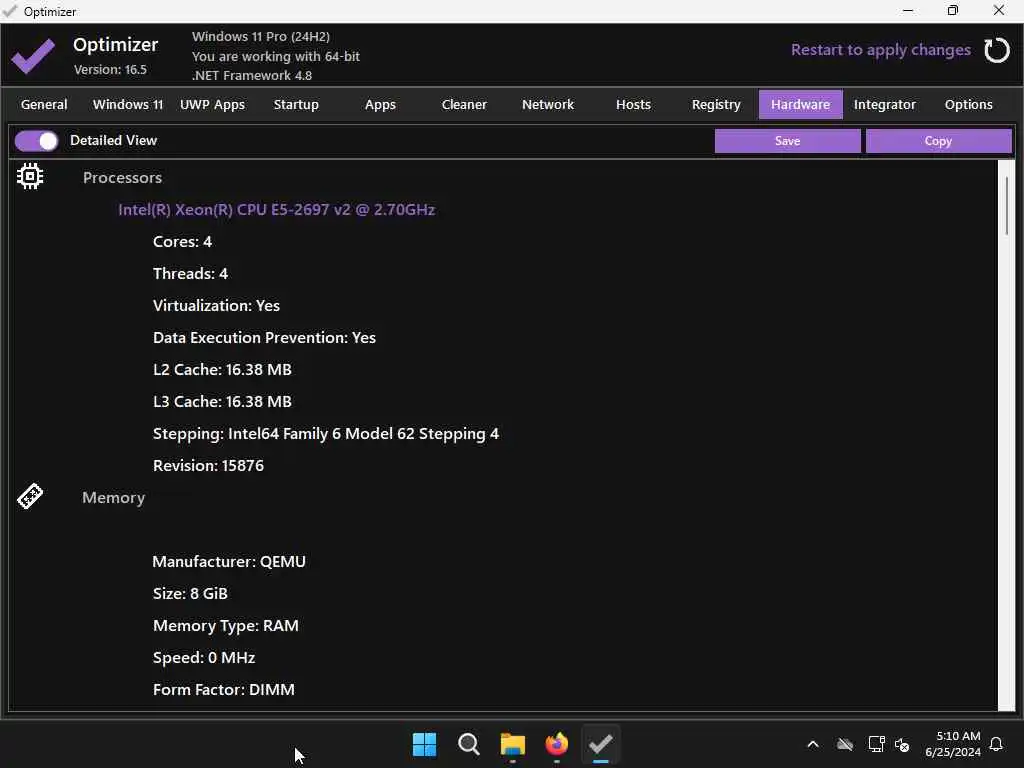Launch Firefox from the taskbar
Screen dimensions: 1024x768
pos(556,744)
